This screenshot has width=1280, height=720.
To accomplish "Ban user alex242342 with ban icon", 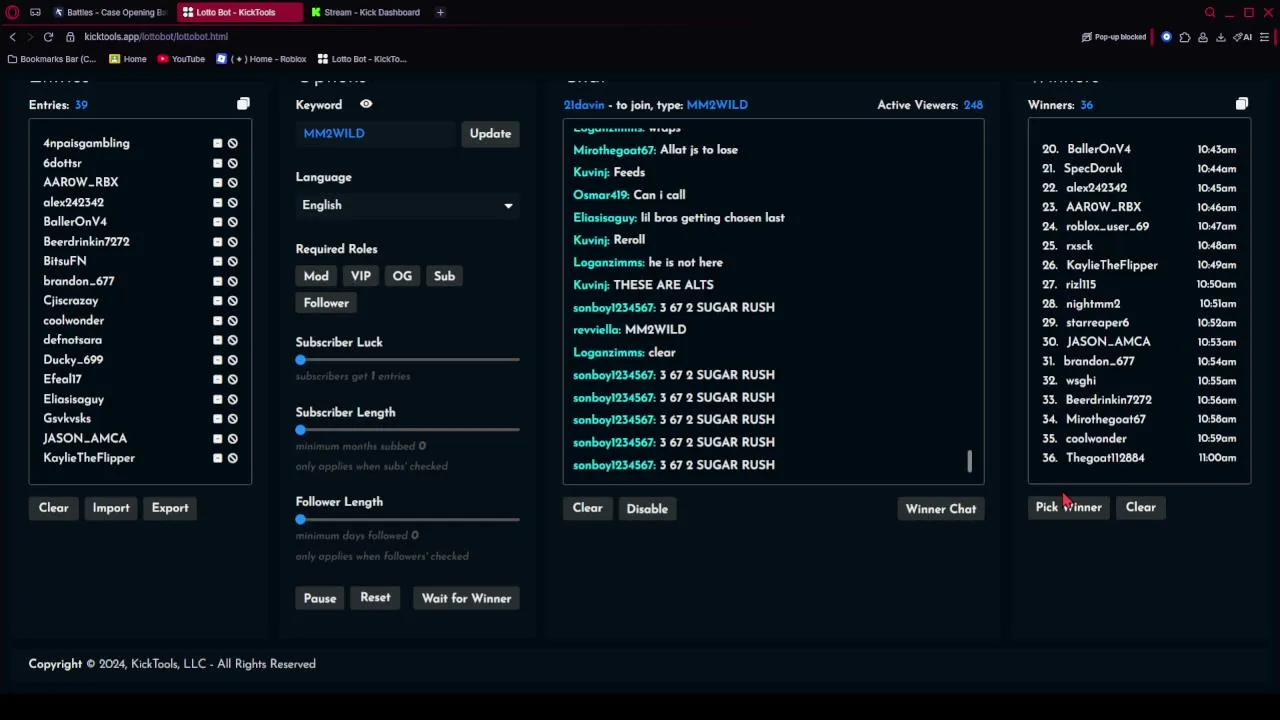I will [232, 202].
